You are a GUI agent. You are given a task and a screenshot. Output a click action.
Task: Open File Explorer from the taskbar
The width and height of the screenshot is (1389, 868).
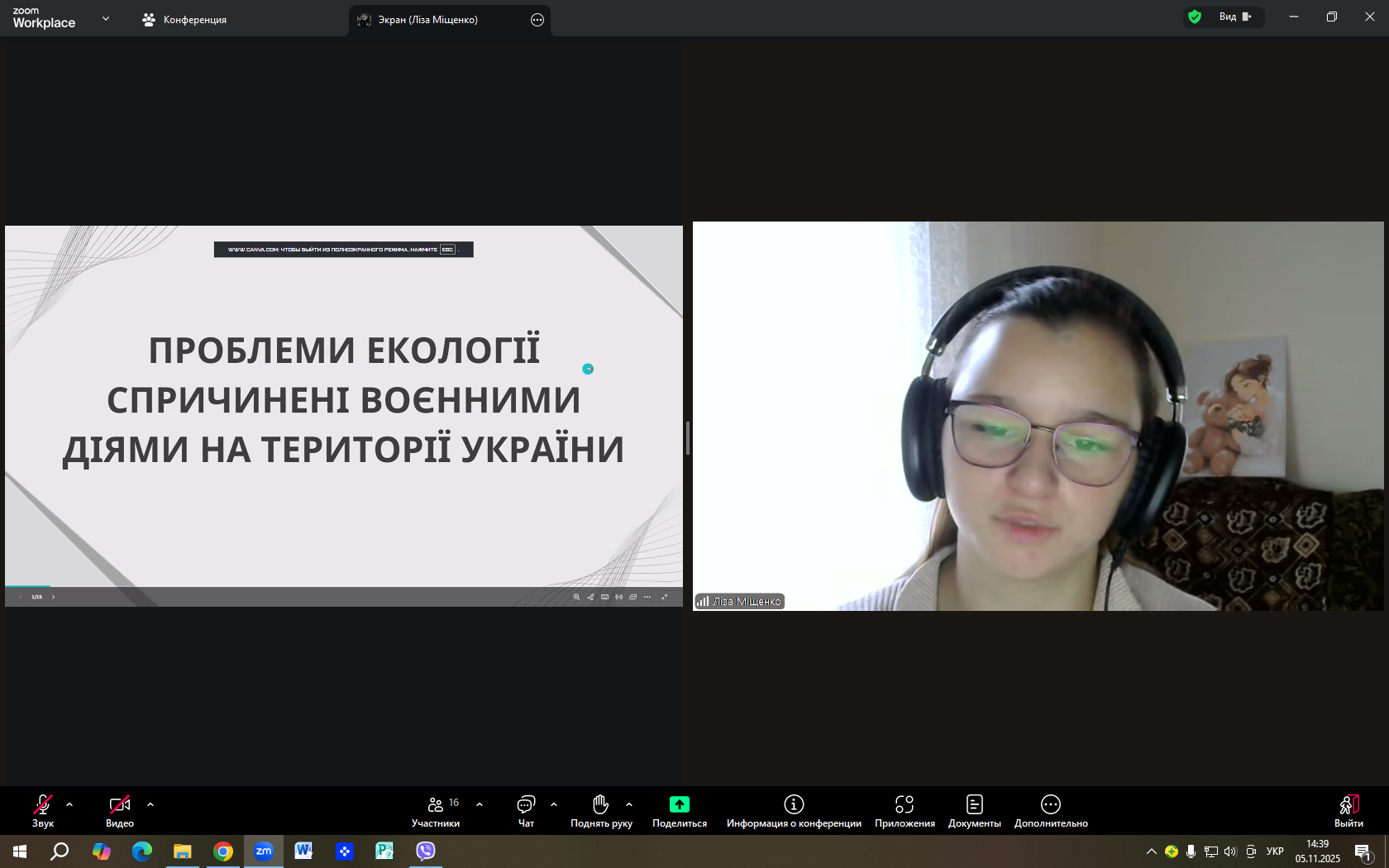[183, 851]
